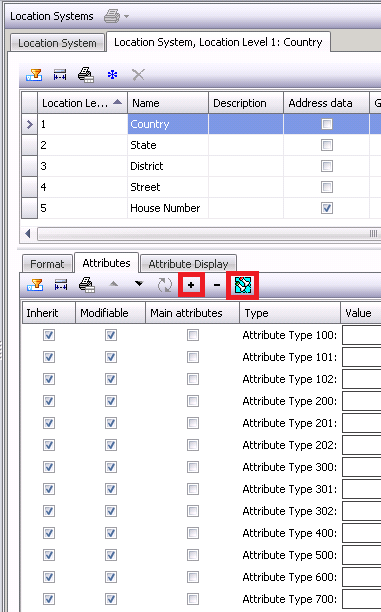Switch to the Location System tab
This screenshot has height=612, width=381.
click(x=57, y=43)
